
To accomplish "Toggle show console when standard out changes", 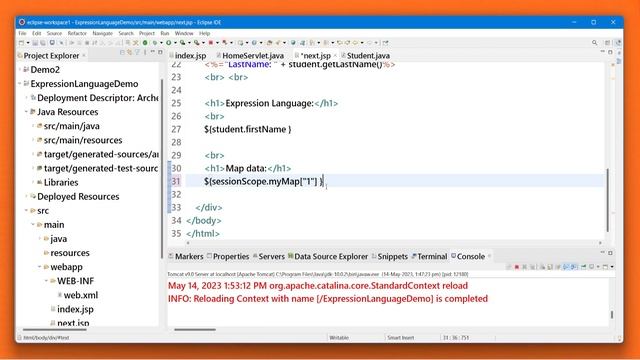I will tap(566, 267).
